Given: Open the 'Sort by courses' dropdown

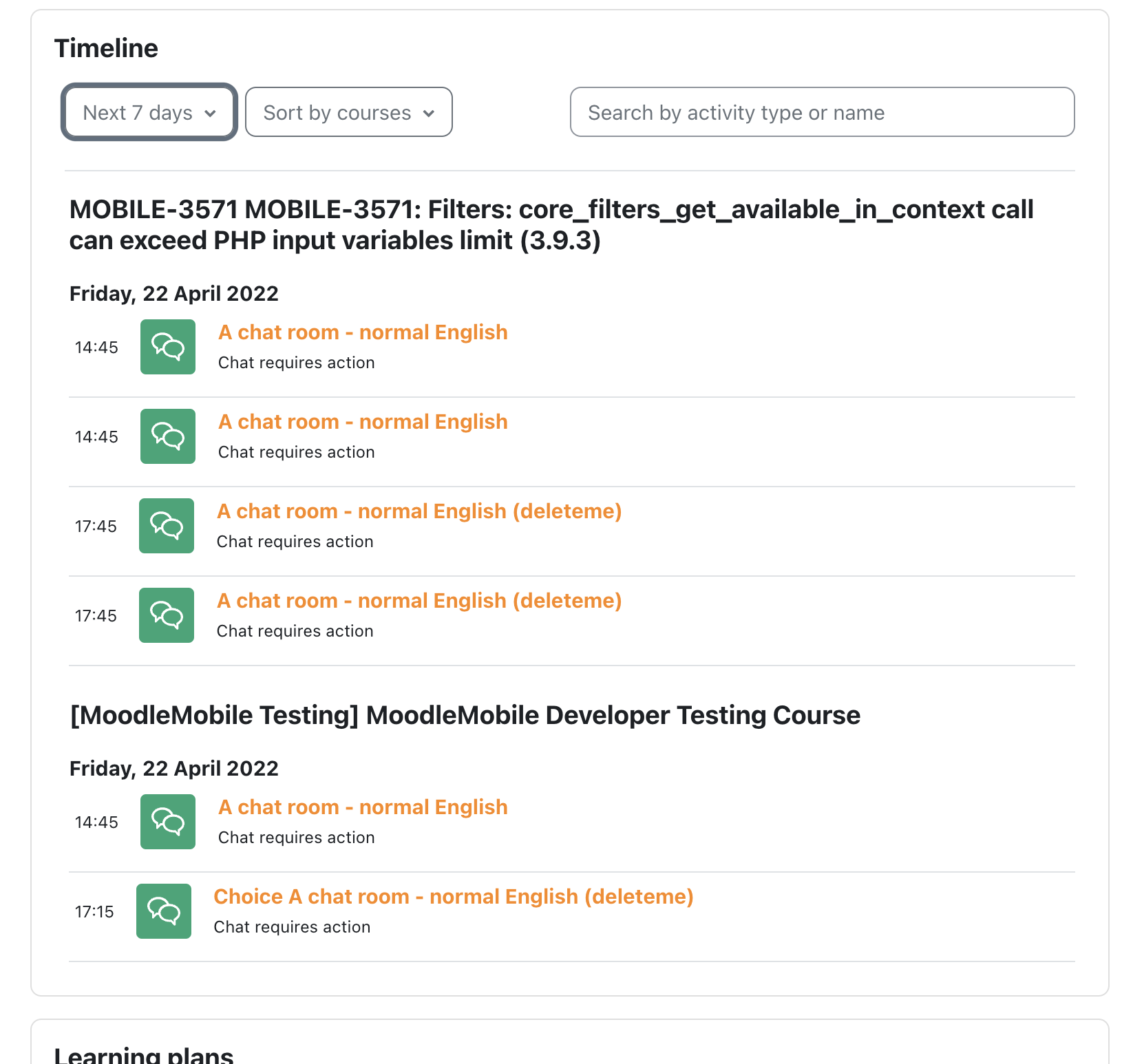Looking at the screenshot, I should 349,112.
